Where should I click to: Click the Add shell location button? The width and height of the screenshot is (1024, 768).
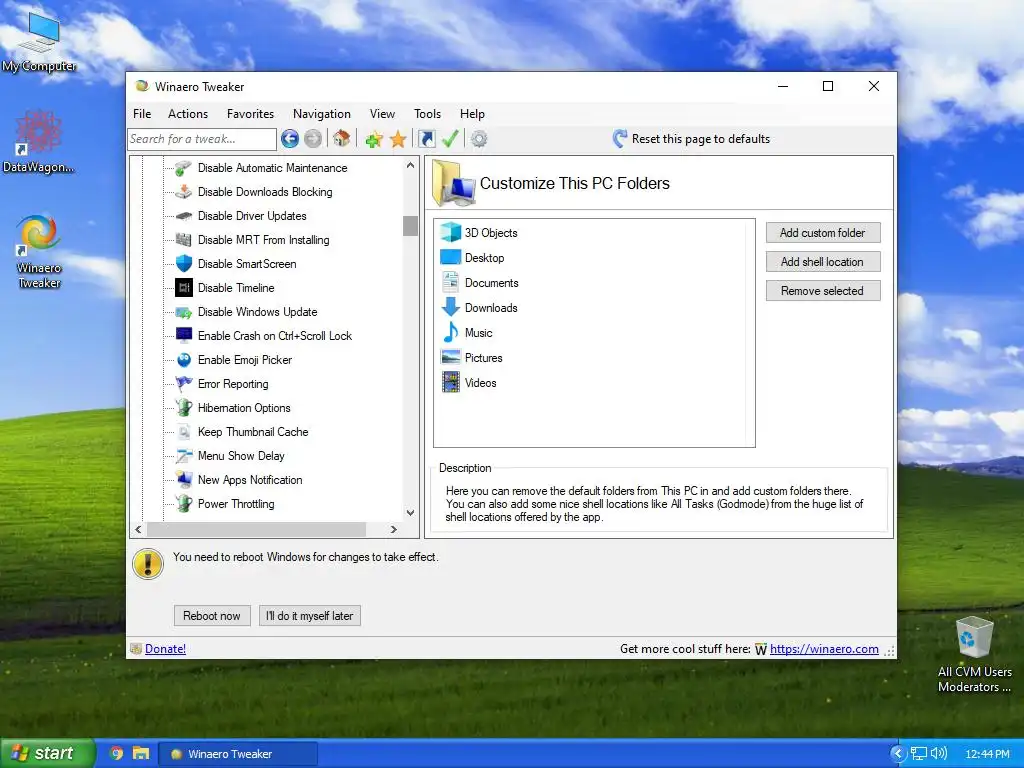pyautogui.click(x=823, y=262)
